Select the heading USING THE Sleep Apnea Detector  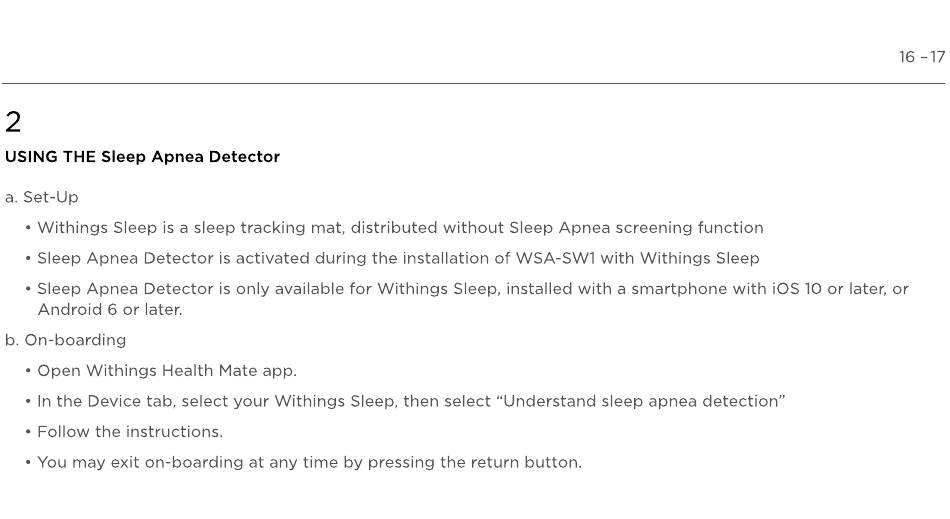click(142, 157)
